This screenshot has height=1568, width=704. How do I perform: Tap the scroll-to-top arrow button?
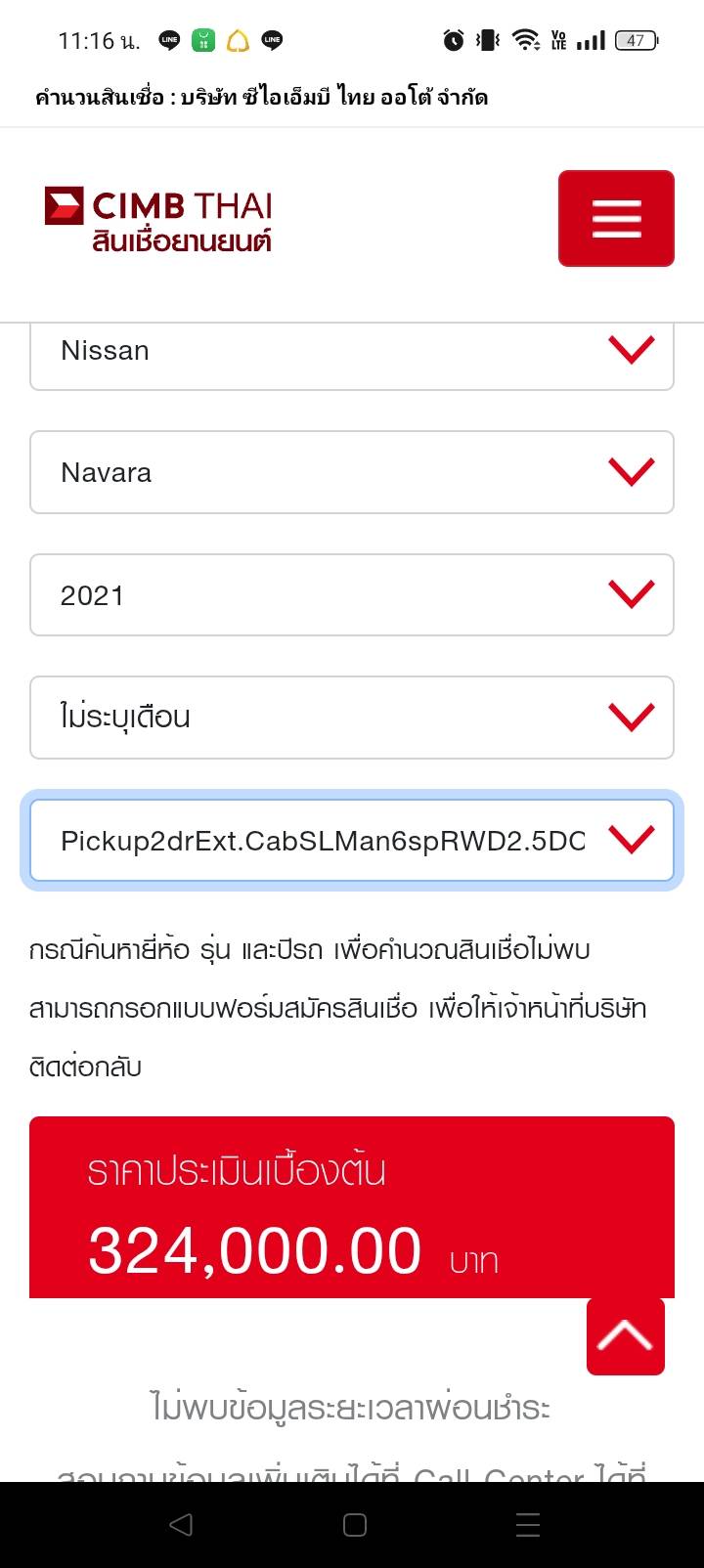625,1336
